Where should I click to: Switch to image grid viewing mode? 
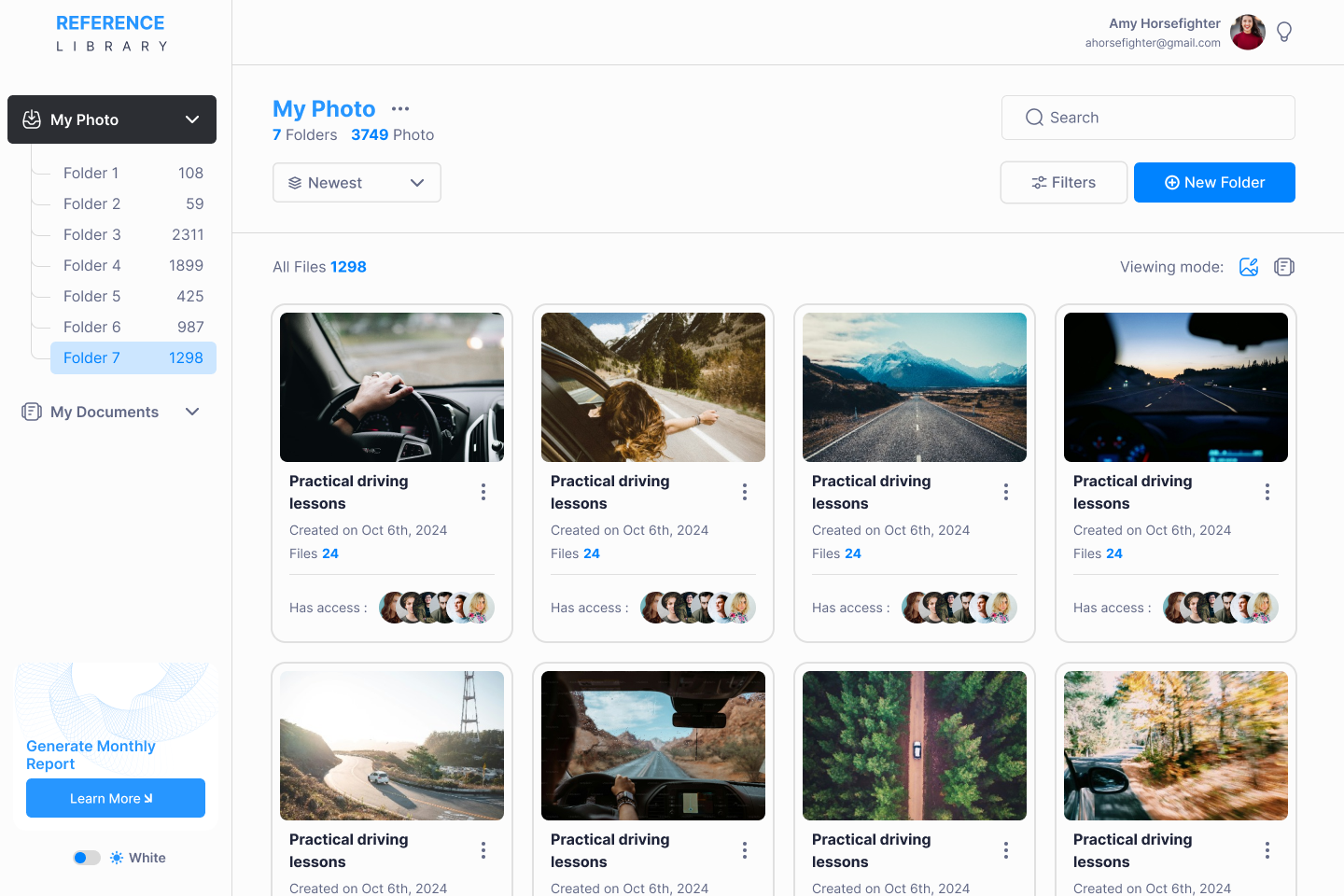pyautogui.click(x=1249, y=267)
